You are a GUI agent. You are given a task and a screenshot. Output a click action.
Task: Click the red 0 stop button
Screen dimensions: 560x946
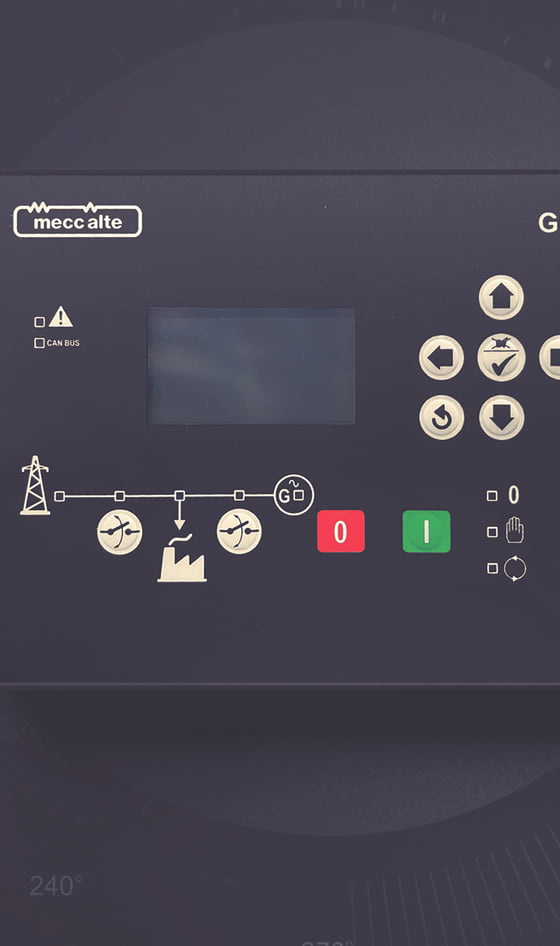(341, 532)
